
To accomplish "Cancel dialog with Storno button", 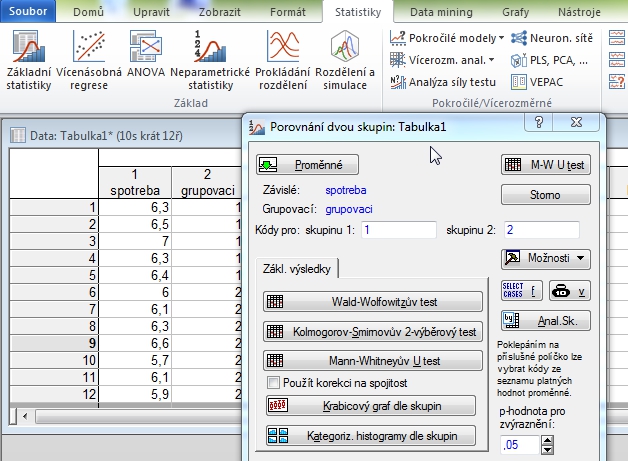I will [545, 195].
